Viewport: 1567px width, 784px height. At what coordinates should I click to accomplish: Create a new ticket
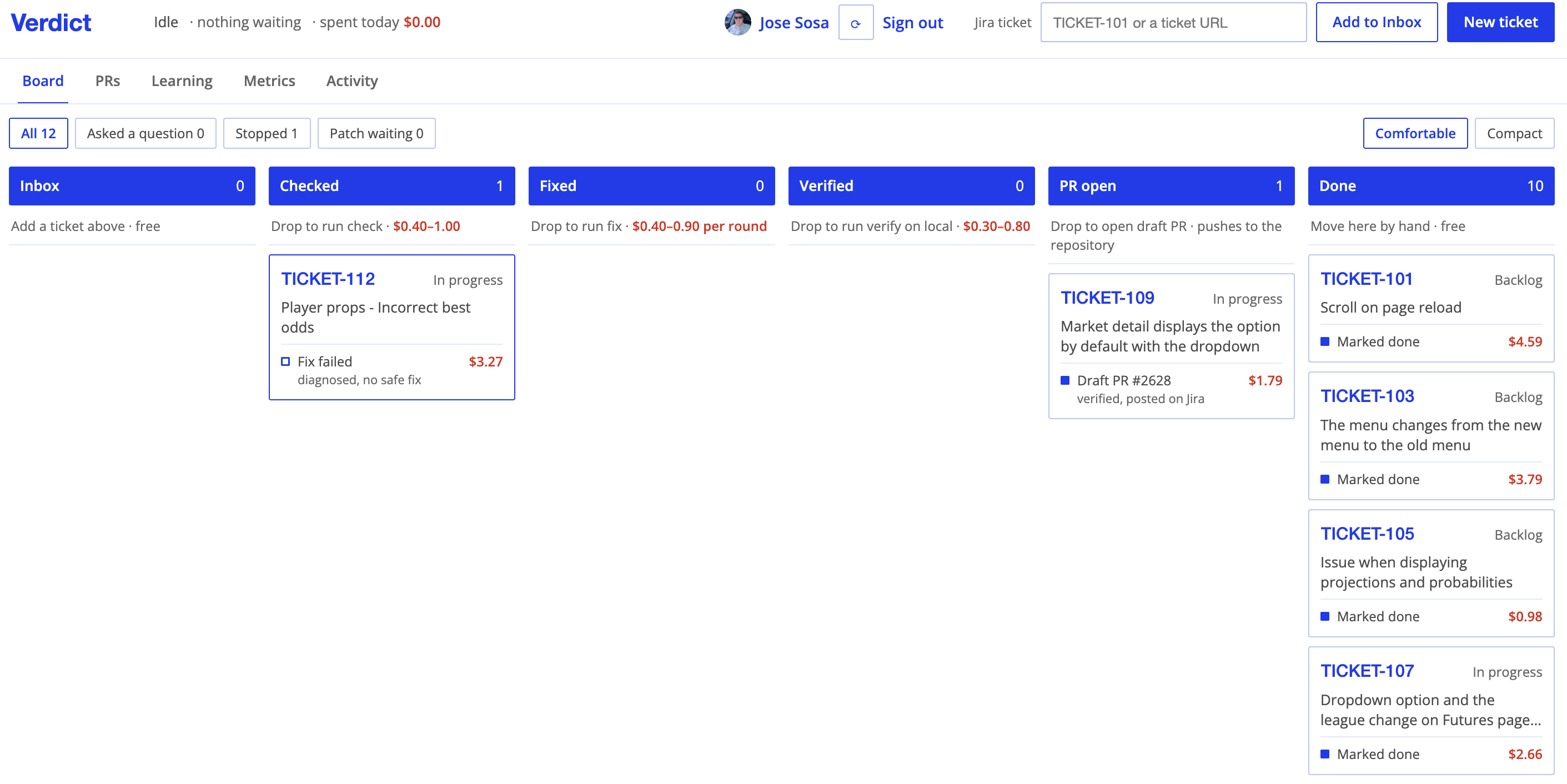[1500, 23]
